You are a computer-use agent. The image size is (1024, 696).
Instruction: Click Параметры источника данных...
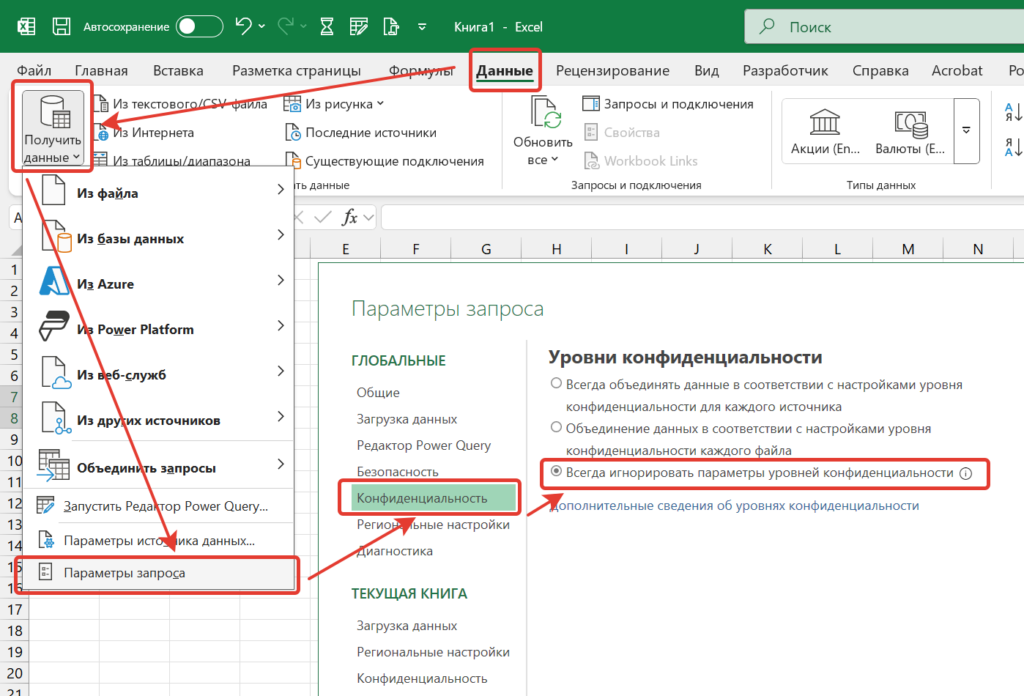point(159,541)
